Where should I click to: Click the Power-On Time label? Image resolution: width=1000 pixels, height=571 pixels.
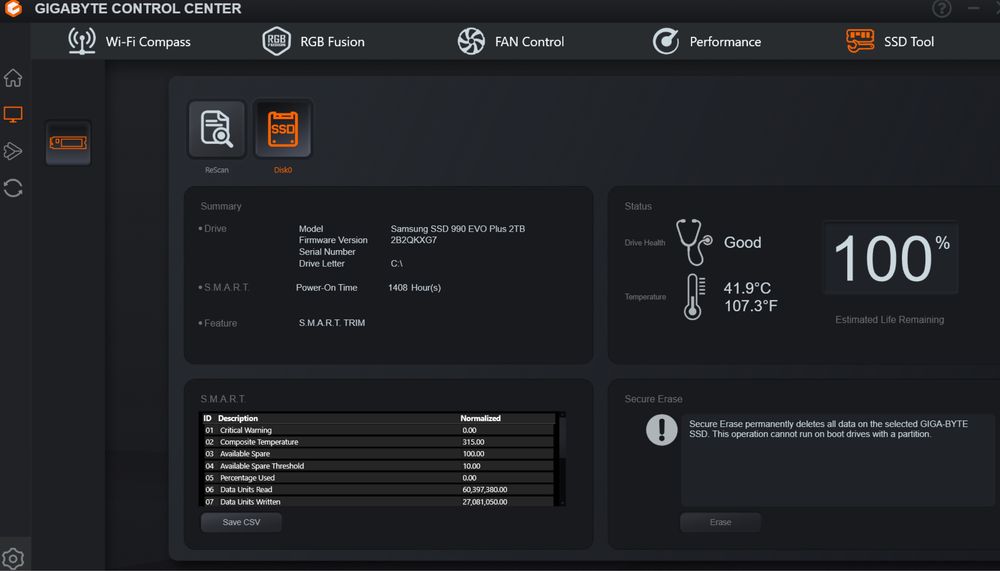pos(327,288)
